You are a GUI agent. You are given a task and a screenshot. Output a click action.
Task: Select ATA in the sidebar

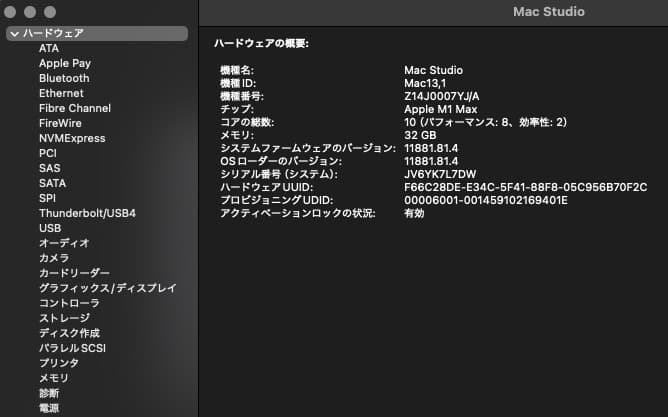(49, 49)
